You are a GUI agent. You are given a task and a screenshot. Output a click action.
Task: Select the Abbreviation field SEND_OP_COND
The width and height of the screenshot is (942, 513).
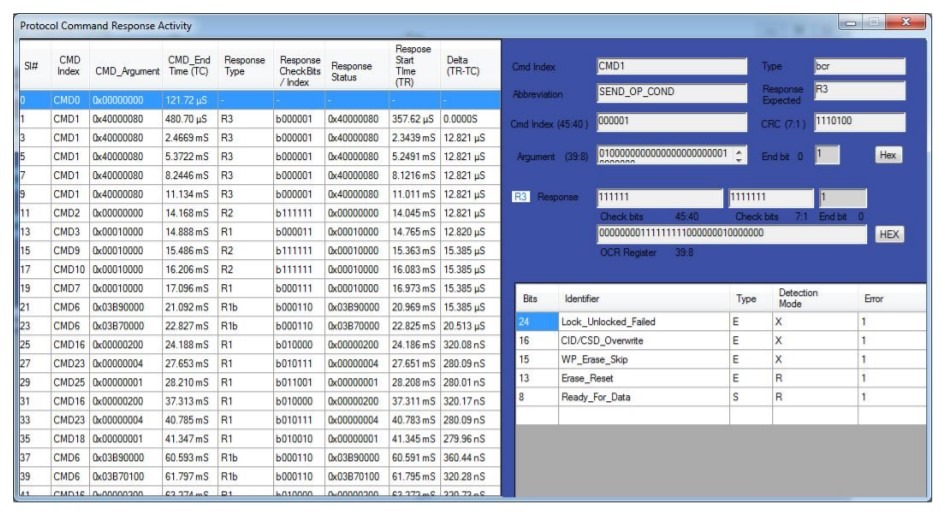click(671, 93)
